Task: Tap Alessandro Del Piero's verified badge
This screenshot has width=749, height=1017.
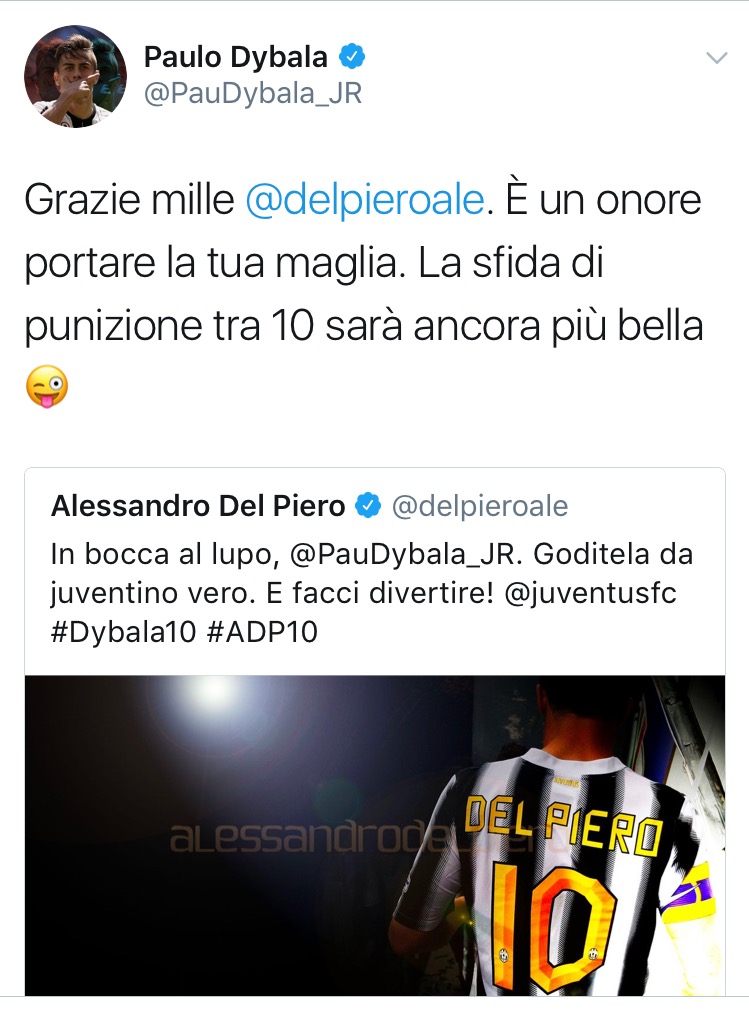Action: click(x=368, y=506)
